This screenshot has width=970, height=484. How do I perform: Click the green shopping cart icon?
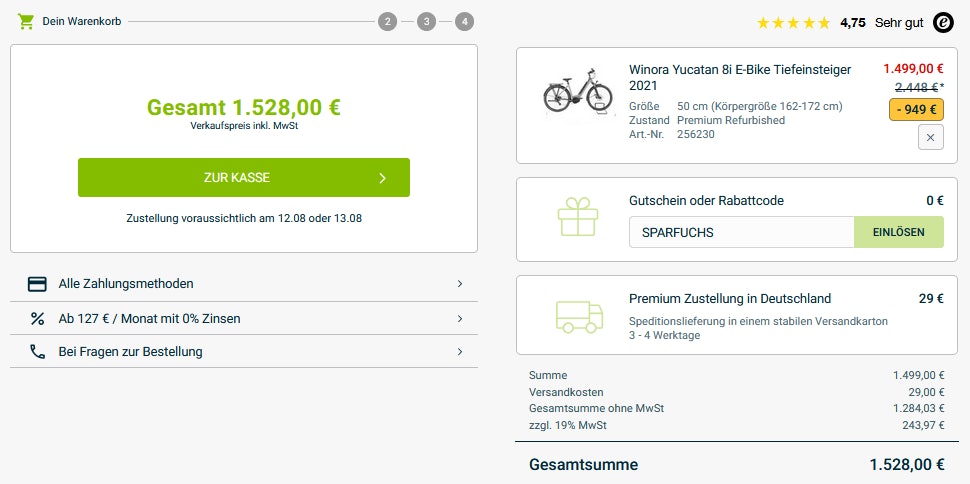pyautogui.click(x=26, y=21)
